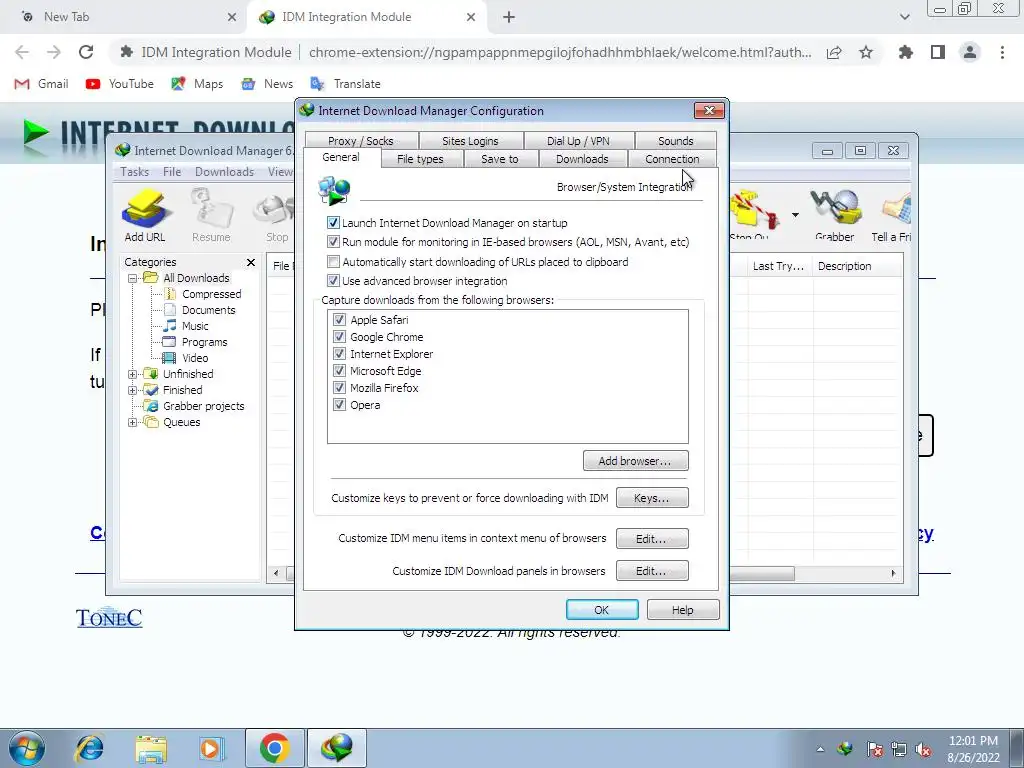
Task: Open the Translate bookmark
Action: point(345,84)
